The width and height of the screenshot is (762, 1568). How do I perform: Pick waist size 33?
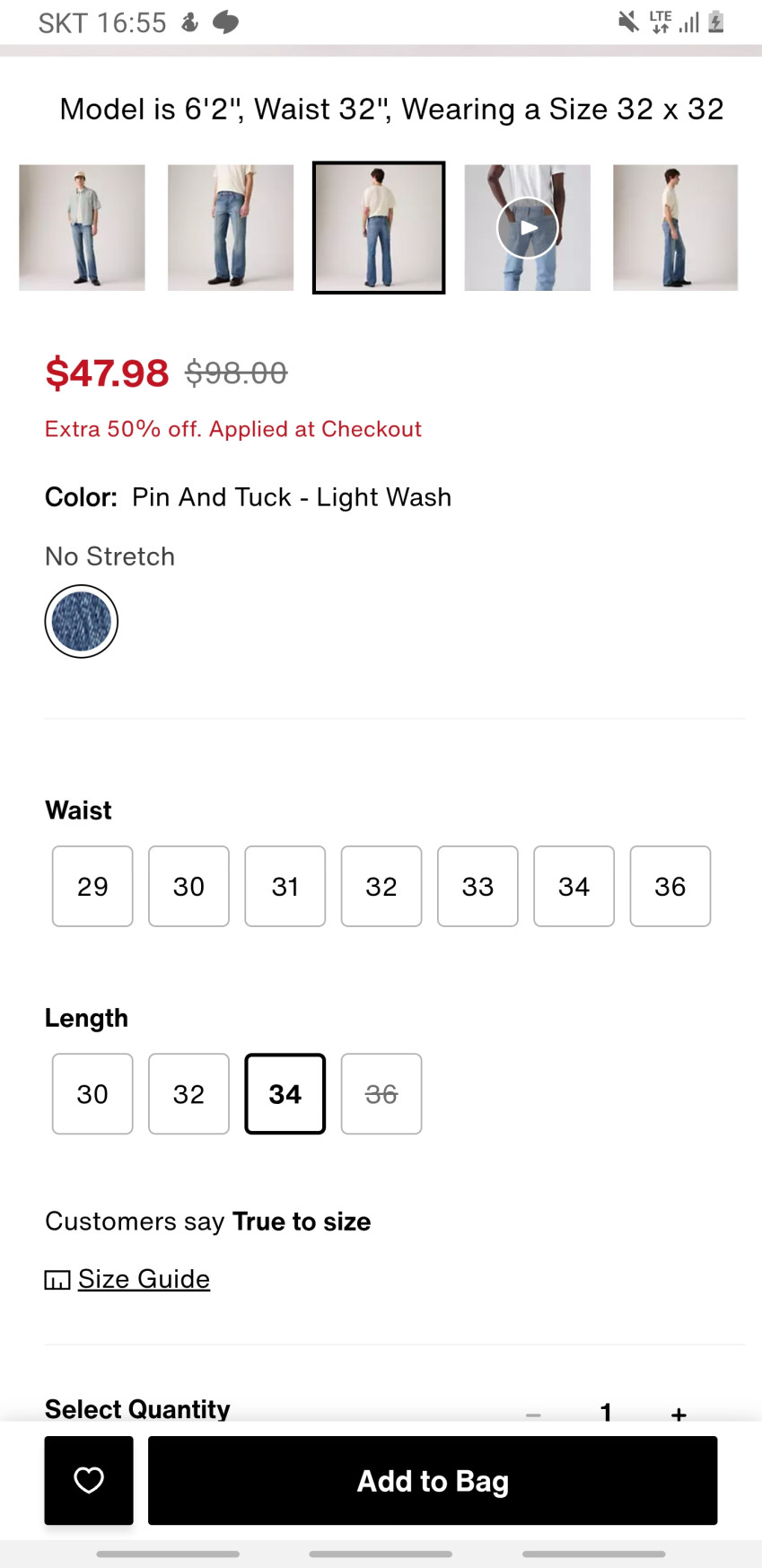point(477,886)
